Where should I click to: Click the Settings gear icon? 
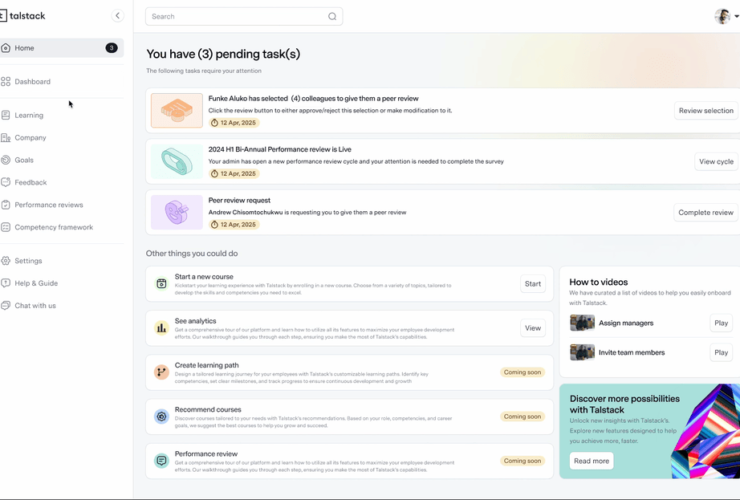click(x=6, y=261)
